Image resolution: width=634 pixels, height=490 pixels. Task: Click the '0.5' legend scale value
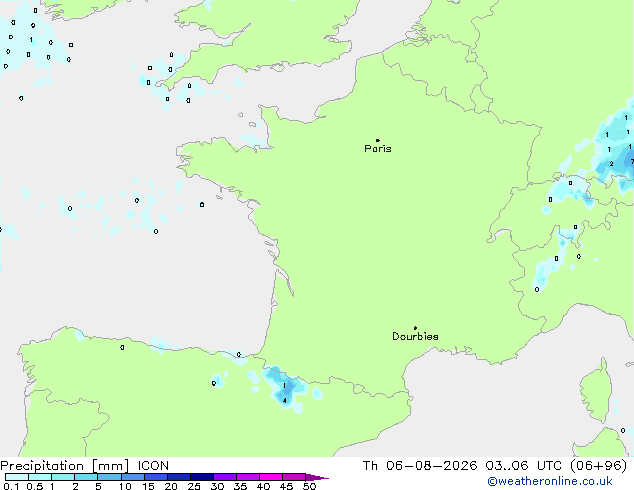coord(35,486)
